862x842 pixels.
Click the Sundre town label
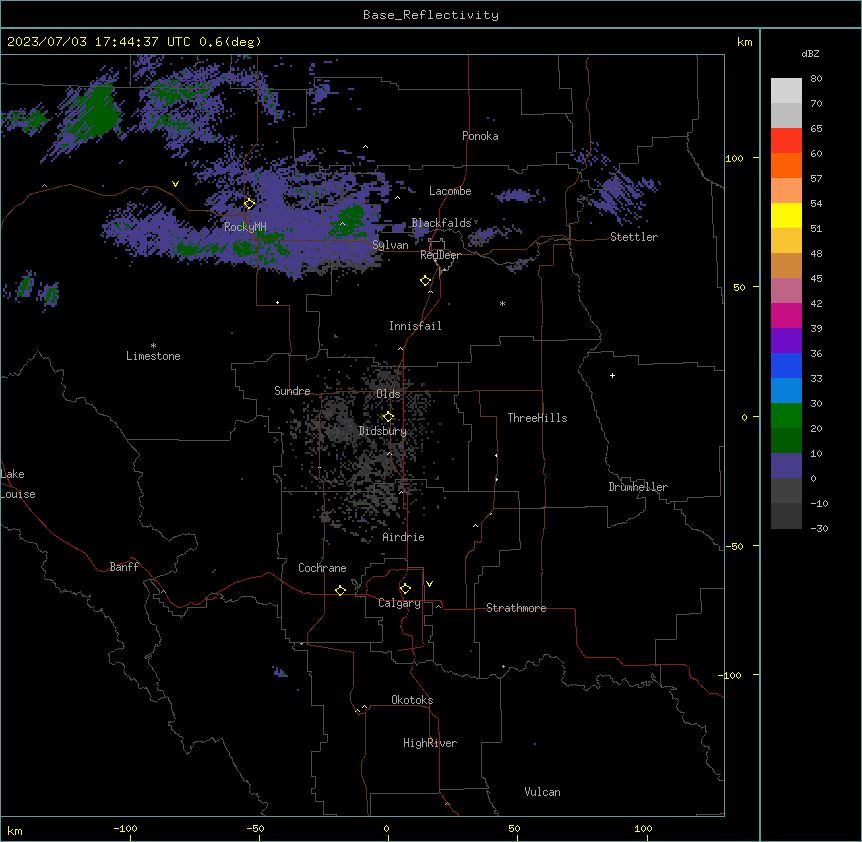pos(292,391)
